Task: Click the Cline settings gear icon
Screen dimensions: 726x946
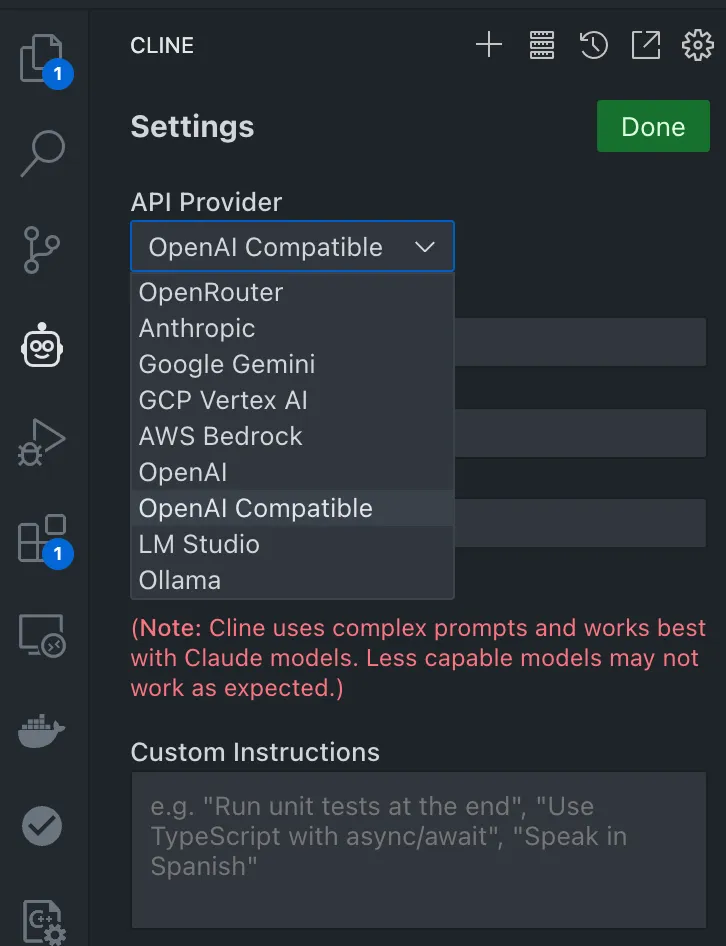Action: pyautogui.click(x=698, y=45)
